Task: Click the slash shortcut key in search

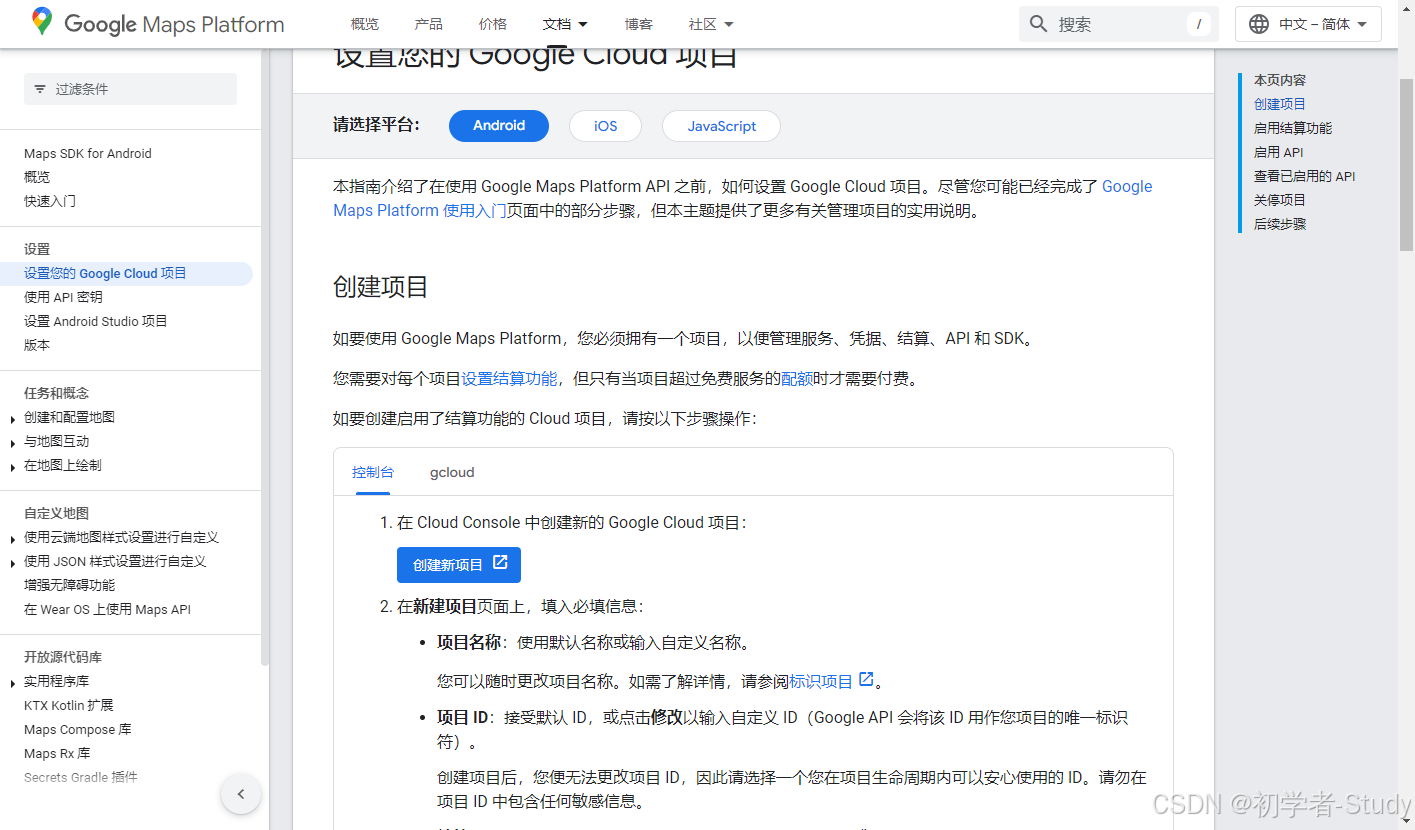Action: pos(1199,24)
